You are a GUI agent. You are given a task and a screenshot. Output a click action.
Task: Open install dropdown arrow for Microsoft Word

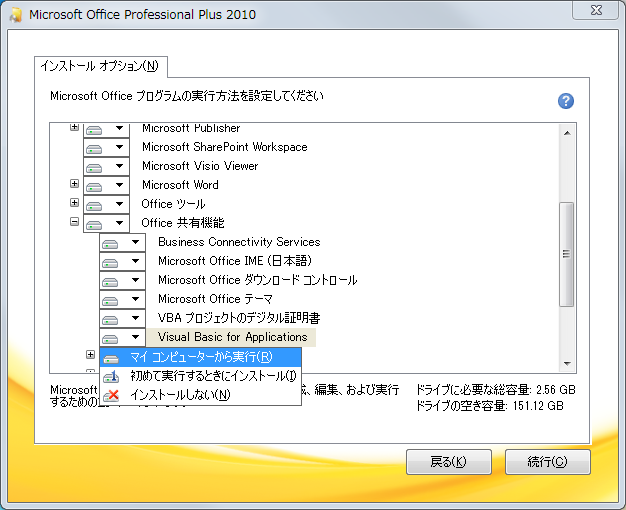(x=119, y=185)
